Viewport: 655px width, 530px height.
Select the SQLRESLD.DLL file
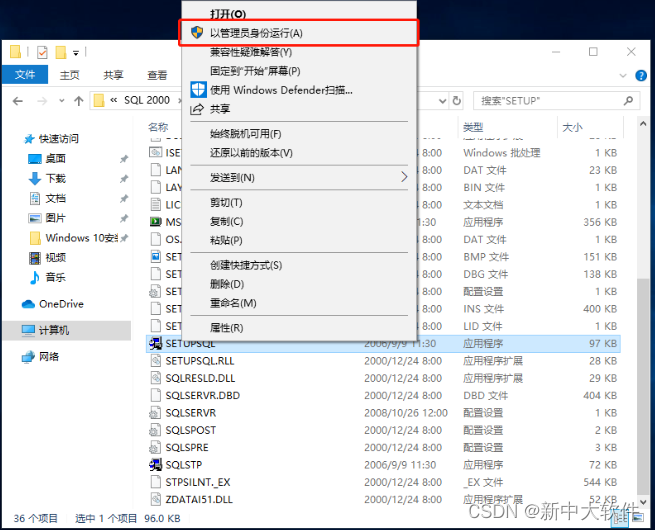click(200, 378)
